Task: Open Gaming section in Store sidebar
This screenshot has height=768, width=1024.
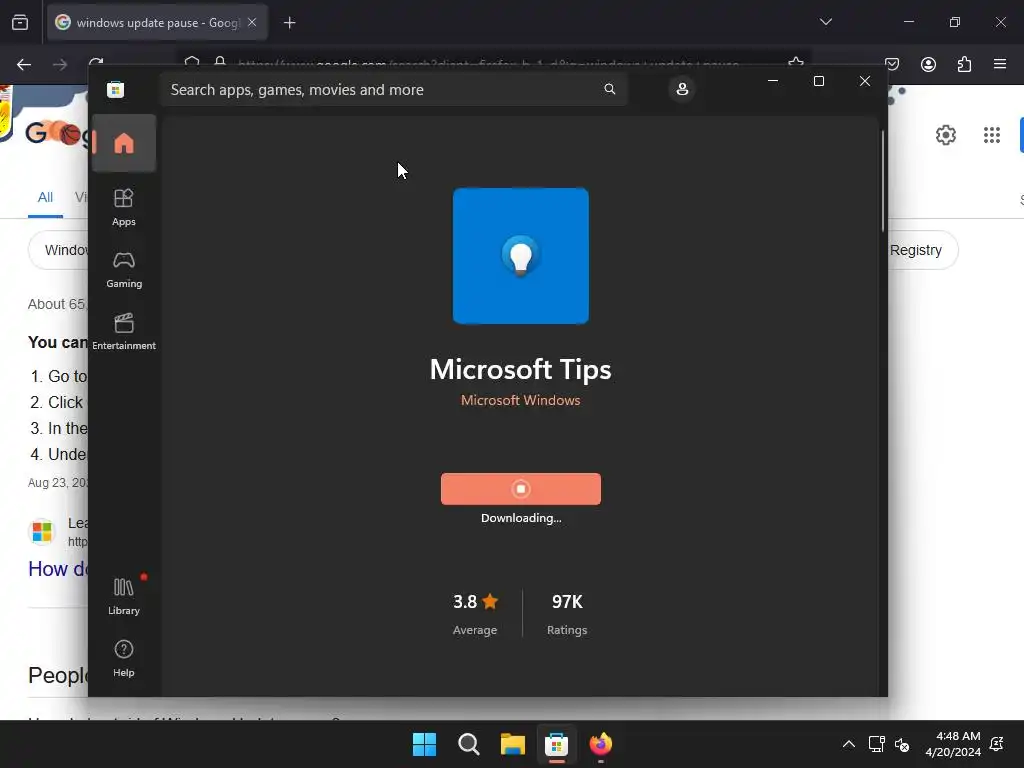Action: [123, 269]
